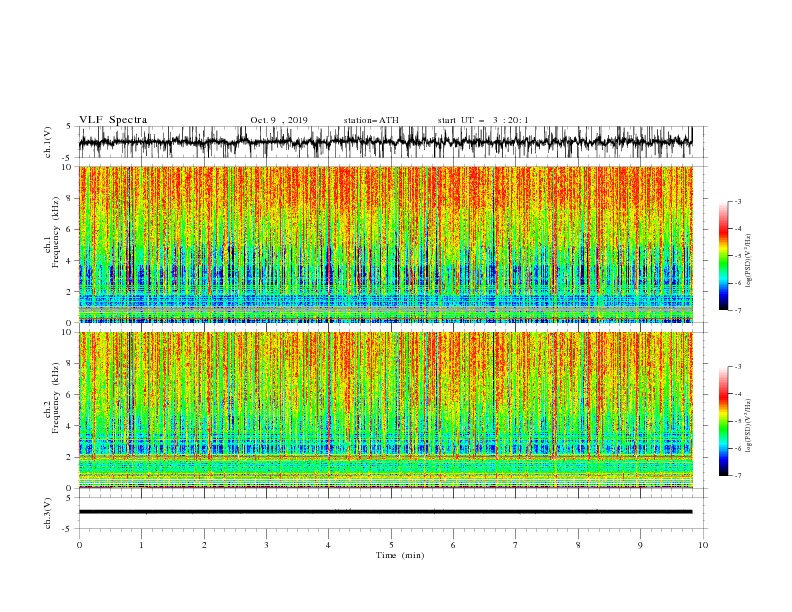Click the ch.1 spectrogram 8 kHz tick label
792x612 pixels.
(70, 198)
